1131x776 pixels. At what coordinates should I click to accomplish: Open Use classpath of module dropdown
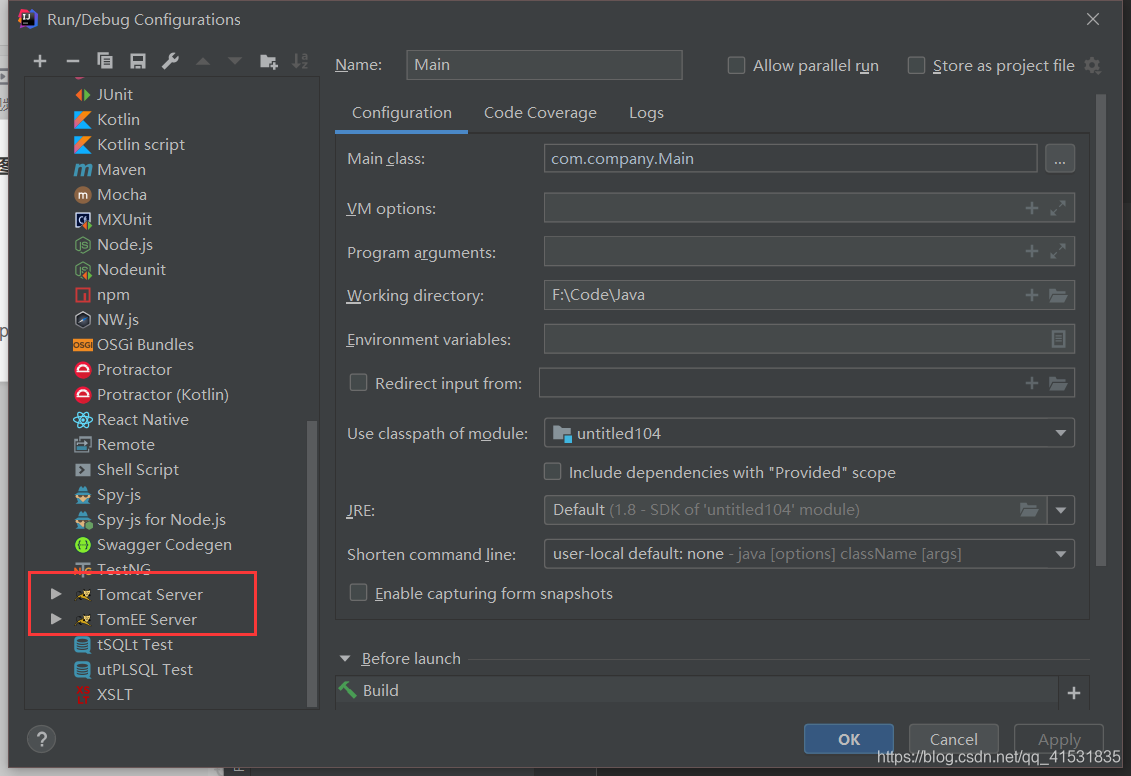coord(1060,433)
